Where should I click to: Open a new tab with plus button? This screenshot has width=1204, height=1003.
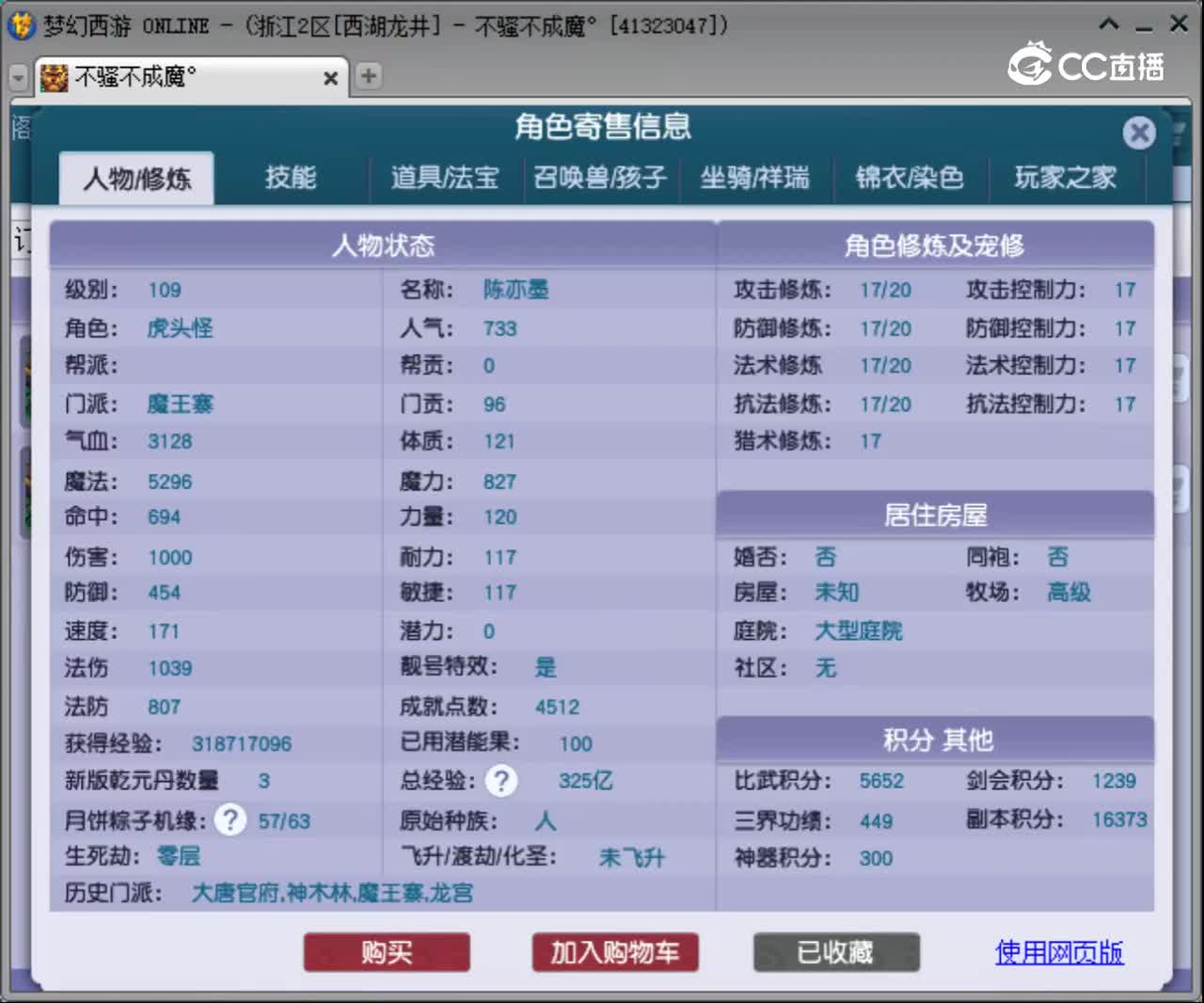[x=369, y=76]
